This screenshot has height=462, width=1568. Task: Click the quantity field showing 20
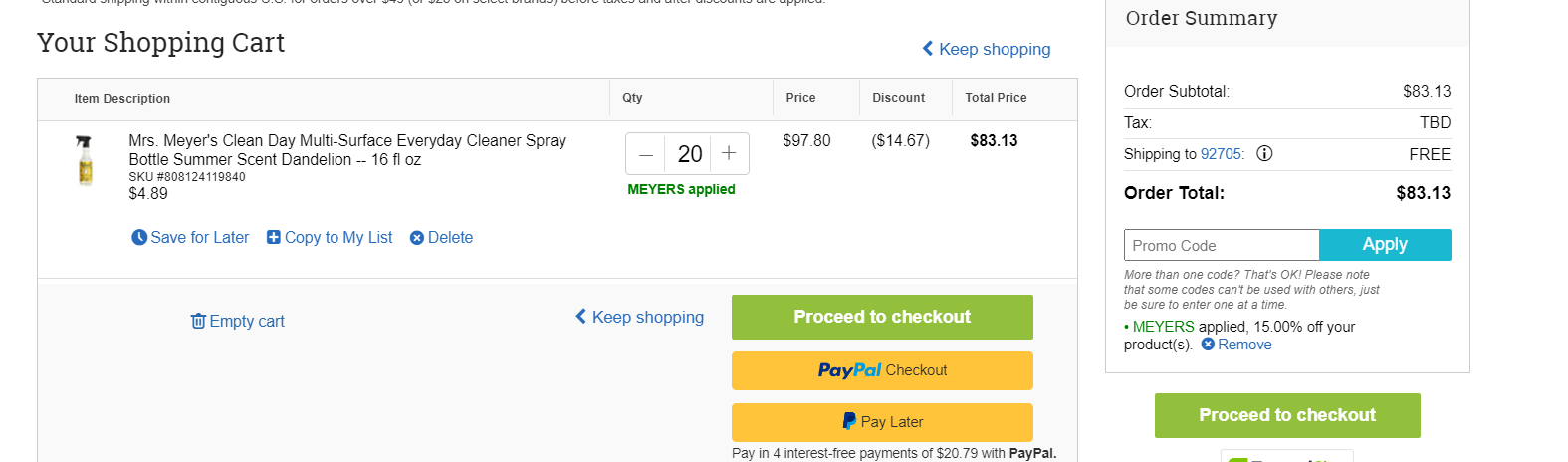(x=689, y=154)
